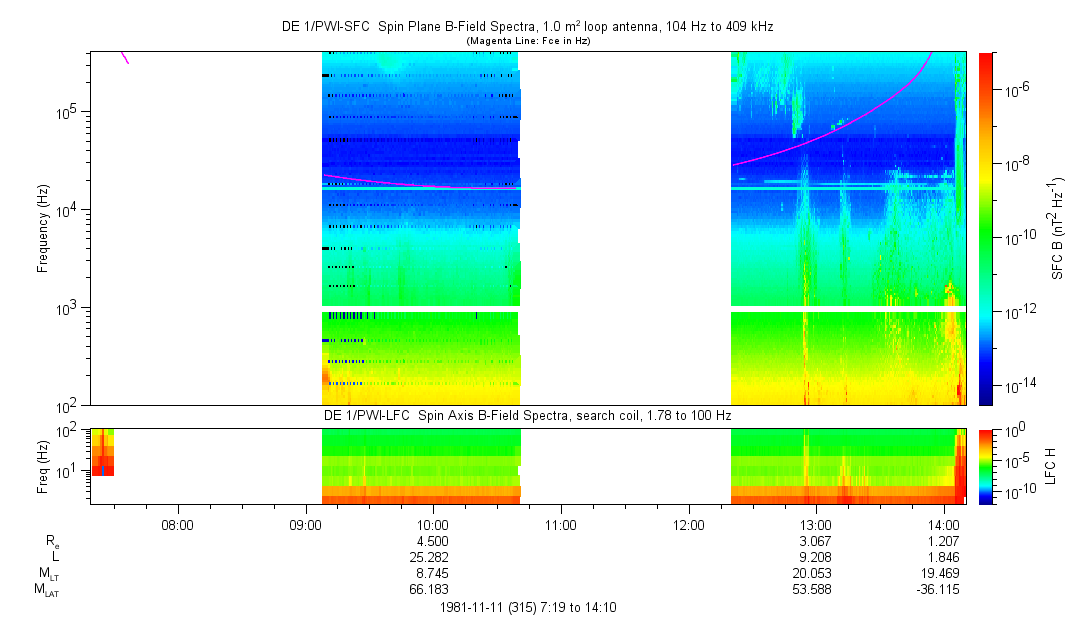Image resolution: width=1083 pixels, height=620 pixels.
Task: Click the Freq (Hz) label of lower panel
Action: coord(43,465)
